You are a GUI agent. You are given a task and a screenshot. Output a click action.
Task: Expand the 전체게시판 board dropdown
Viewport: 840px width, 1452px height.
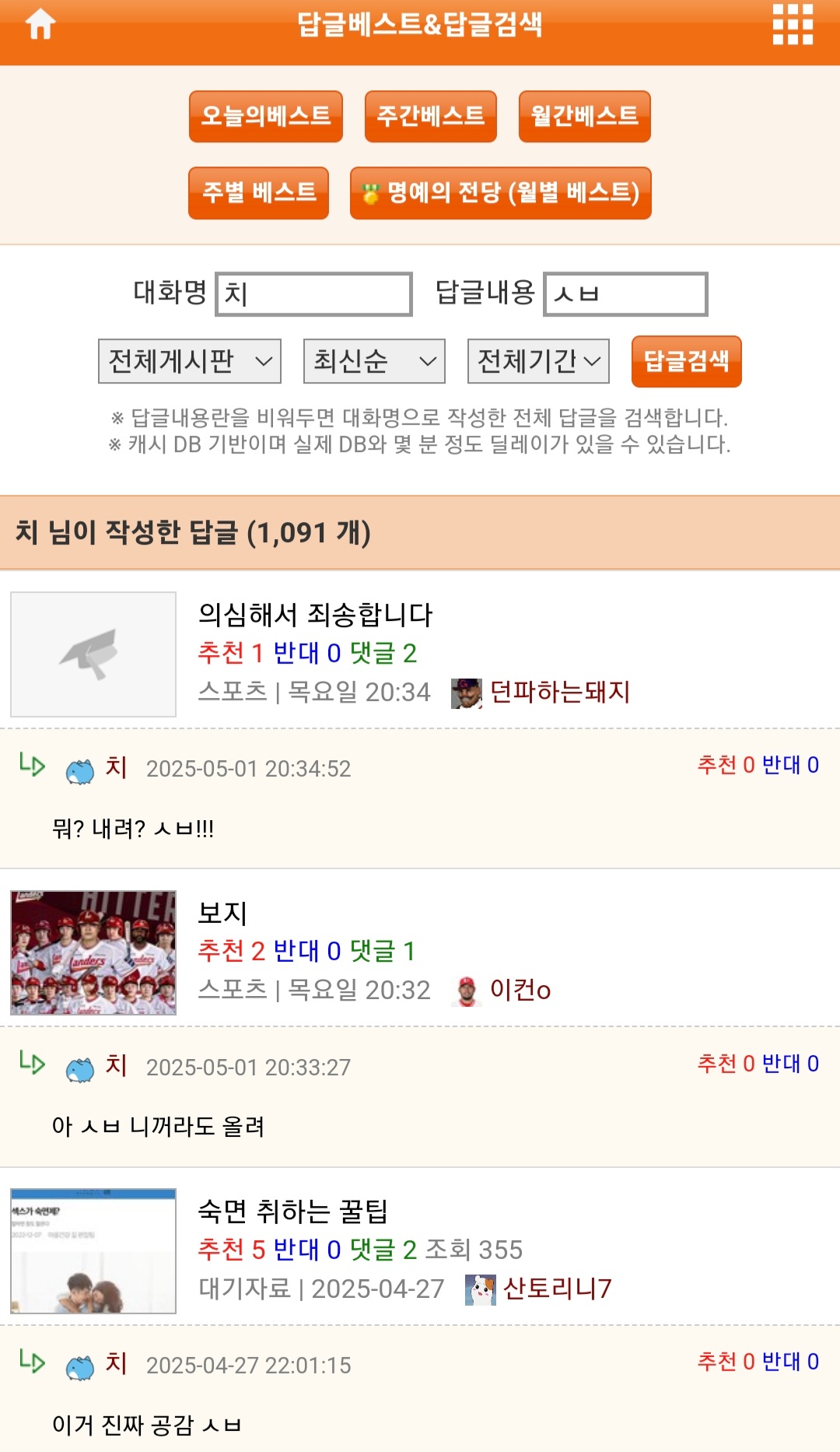(x=189, y=361)
